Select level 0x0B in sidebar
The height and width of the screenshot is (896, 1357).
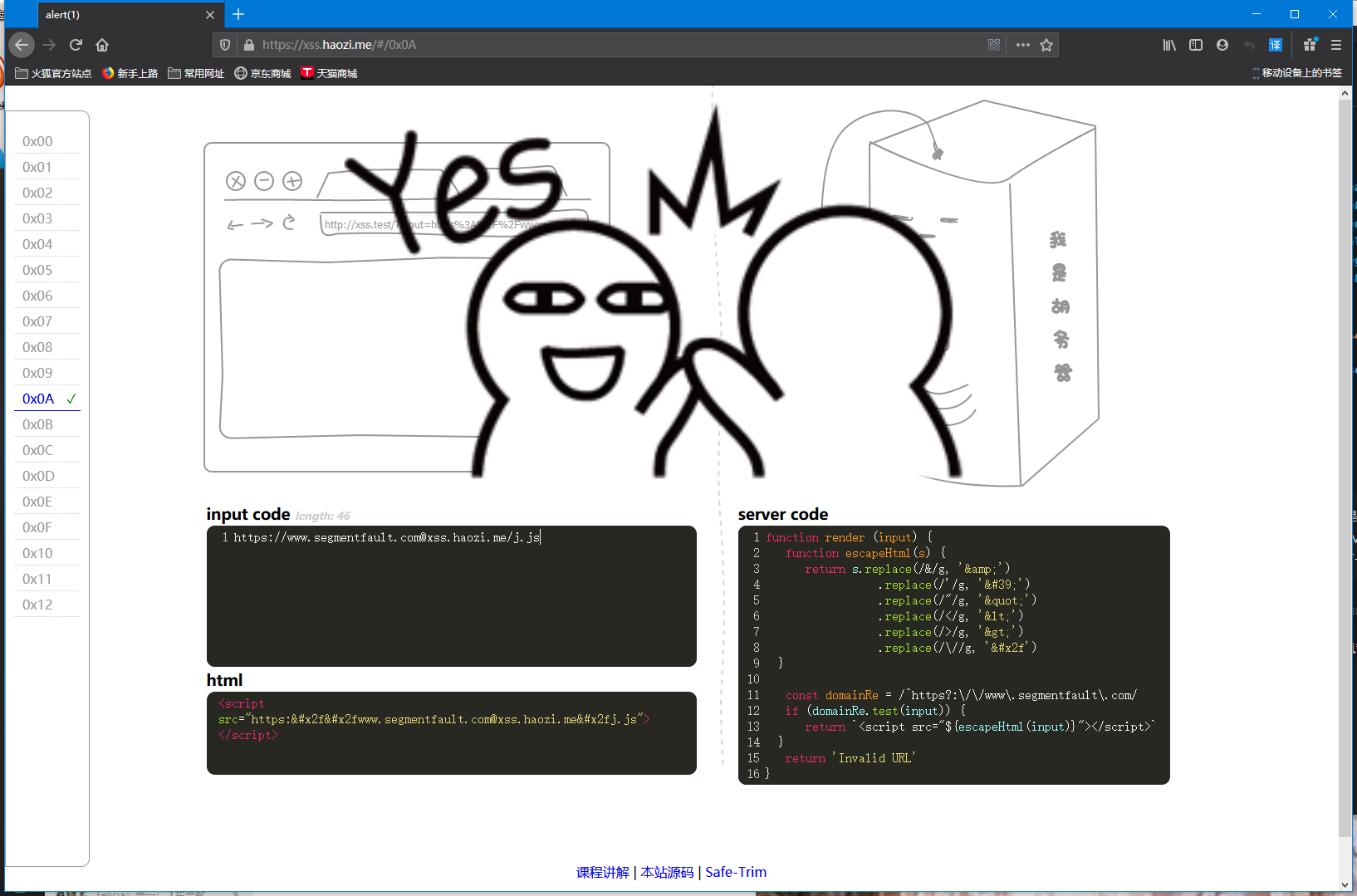47,424
